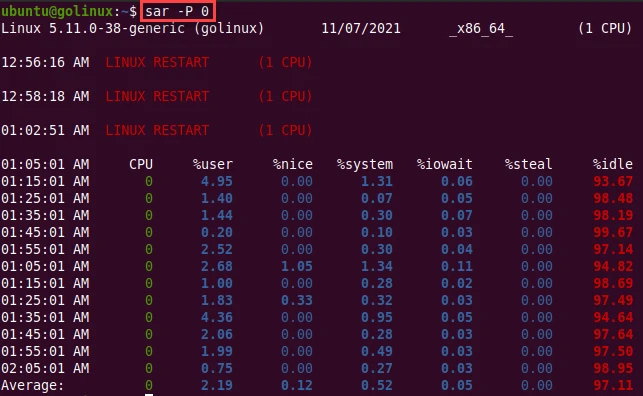Click the %iowait value 0.11
This screenshot has height=396, width=643.
(456, 266)
